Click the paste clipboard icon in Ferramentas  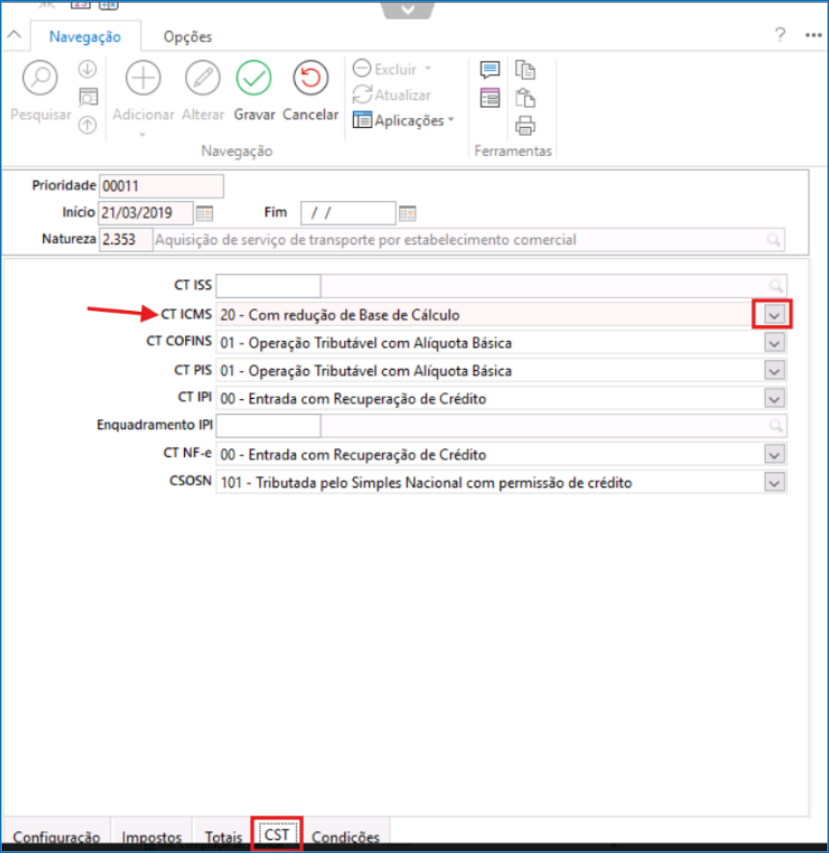[x=525, y=98]
